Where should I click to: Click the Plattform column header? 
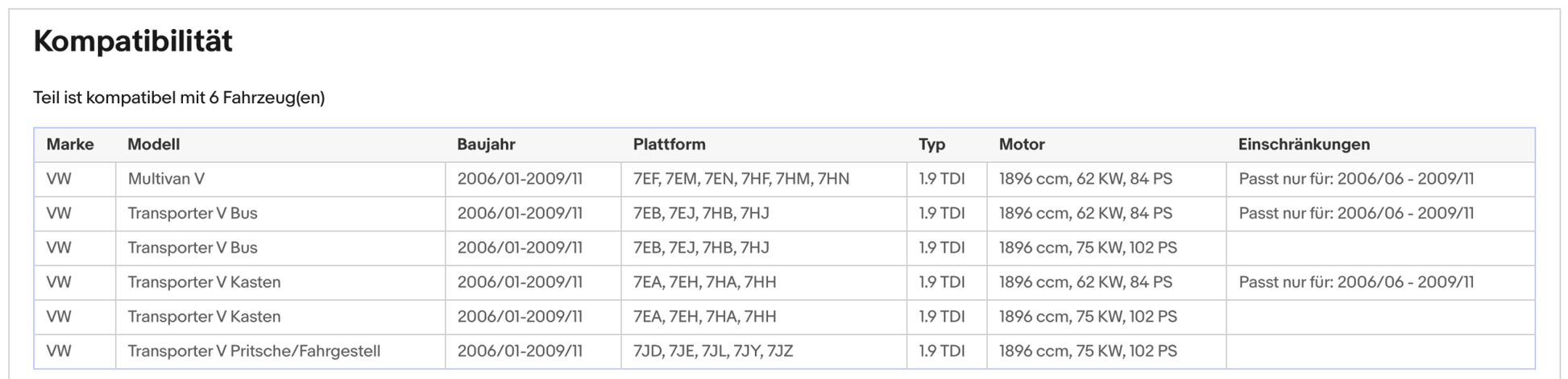[669, 144]
